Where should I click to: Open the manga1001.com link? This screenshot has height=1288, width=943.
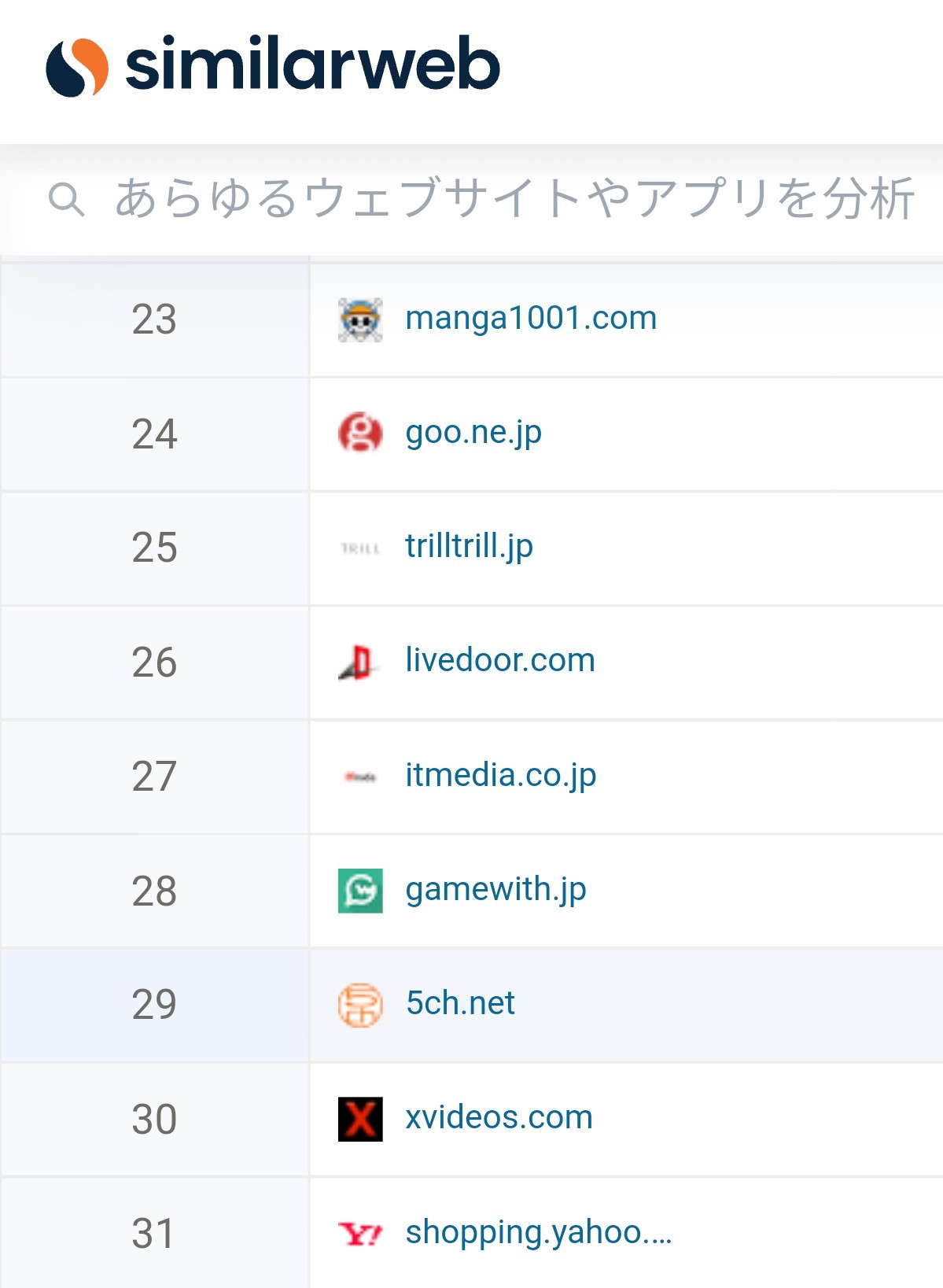click(x=531, y=319)
